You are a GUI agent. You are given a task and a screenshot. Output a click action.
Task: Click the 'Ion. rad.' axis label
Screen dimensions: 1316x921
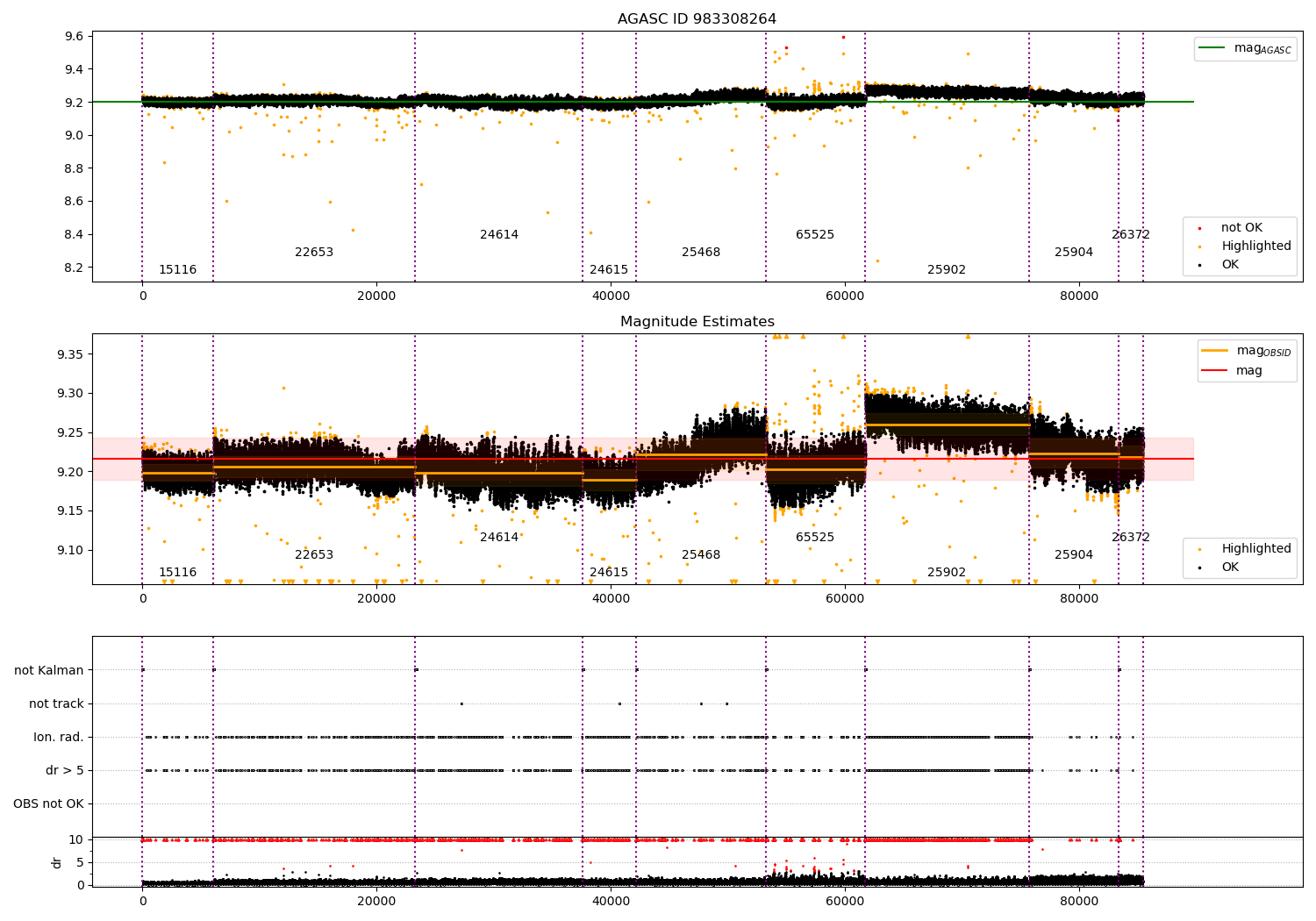point(59,738)
